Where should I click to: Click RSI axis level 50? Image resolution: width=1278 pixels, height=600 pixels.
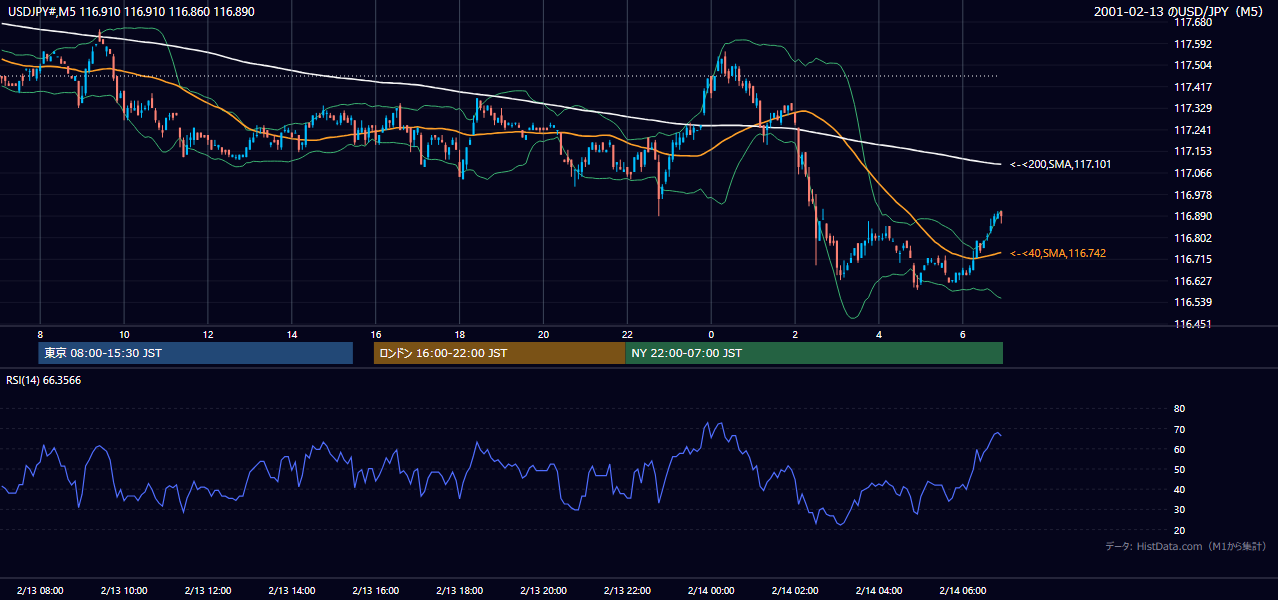(x=1179, y=469)
